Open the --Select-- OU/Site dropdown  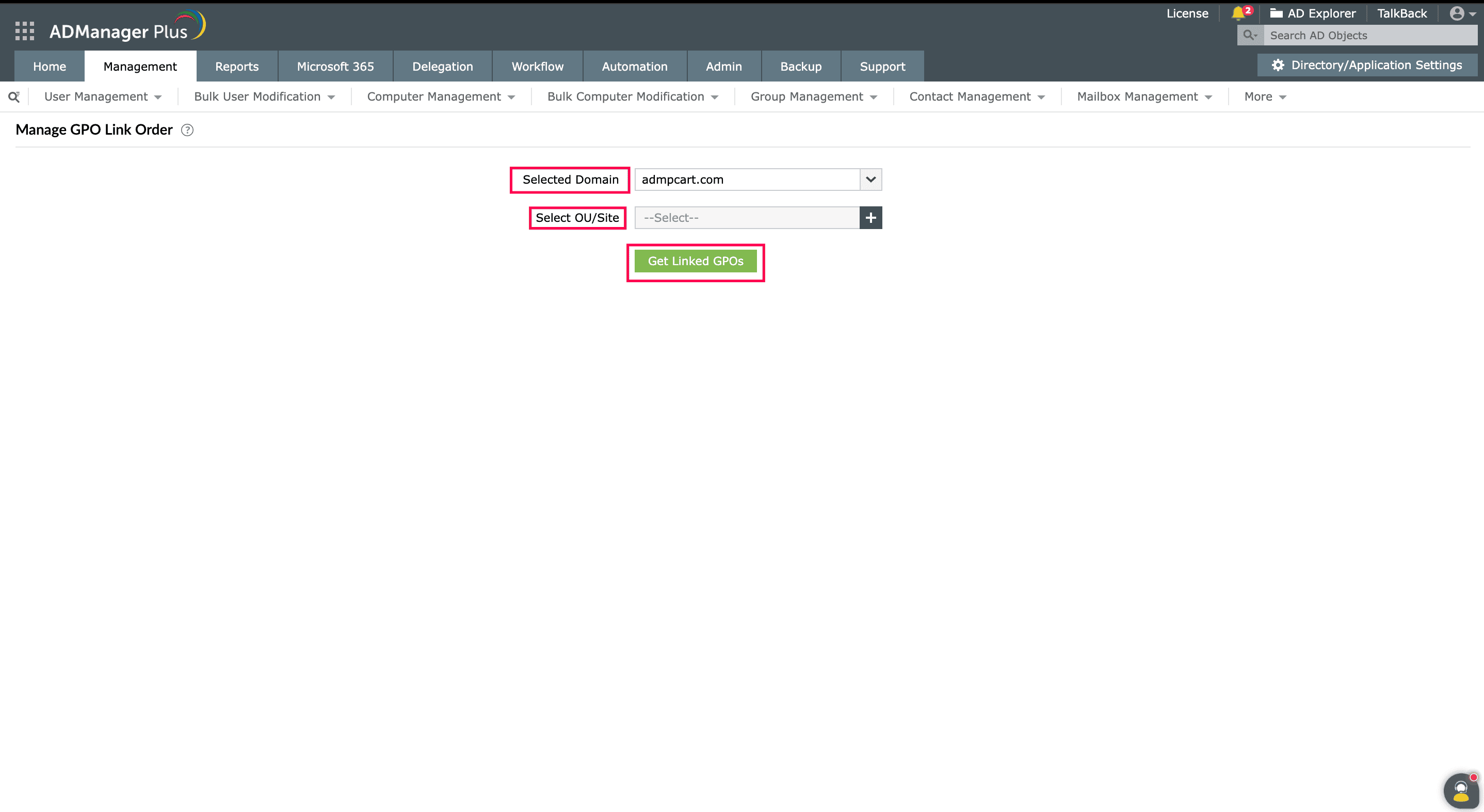[x=747, y=217]
